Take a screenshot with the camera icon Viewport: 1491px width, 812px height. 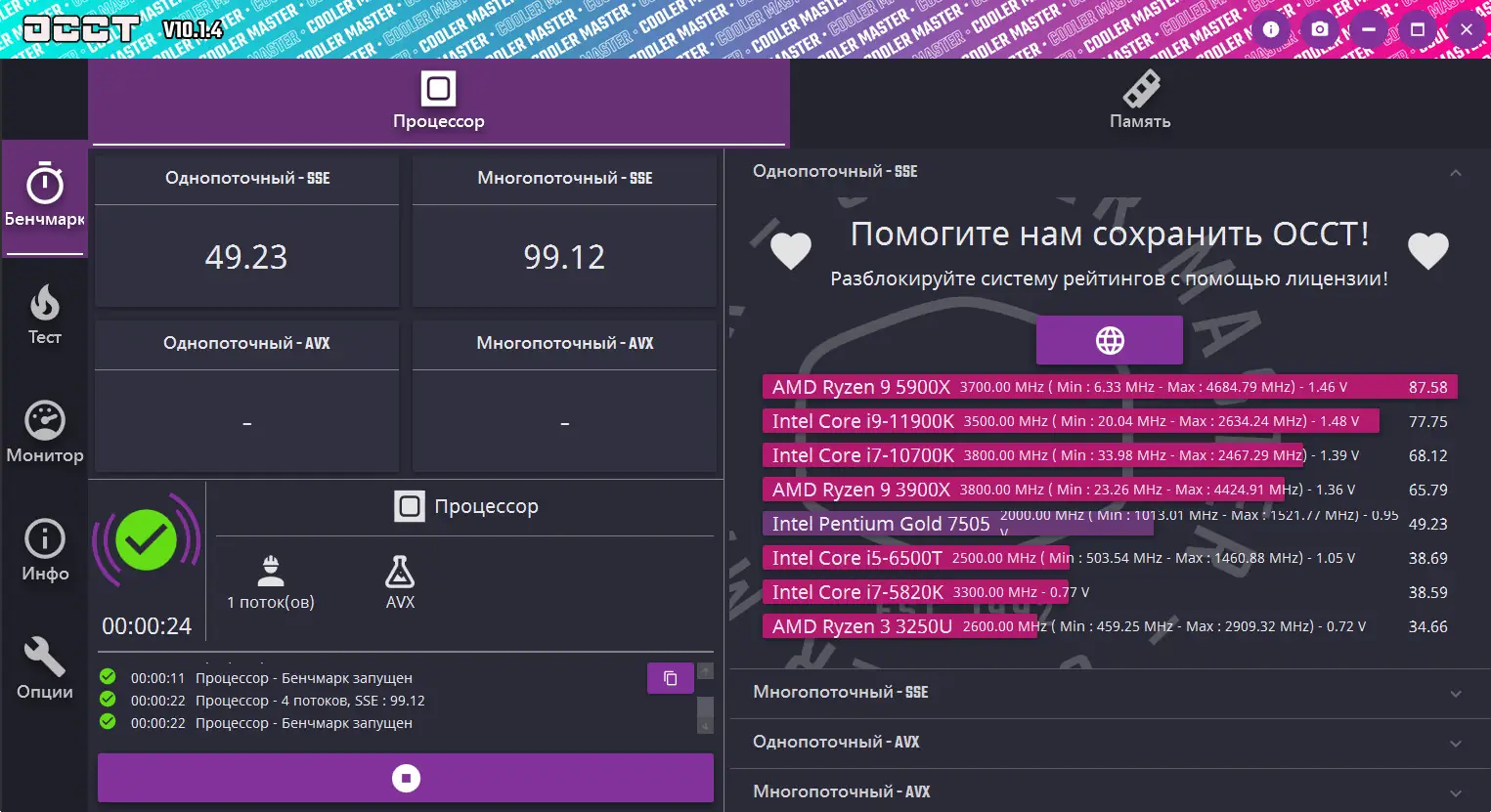pyautogui.click(x=1320, y=29)
